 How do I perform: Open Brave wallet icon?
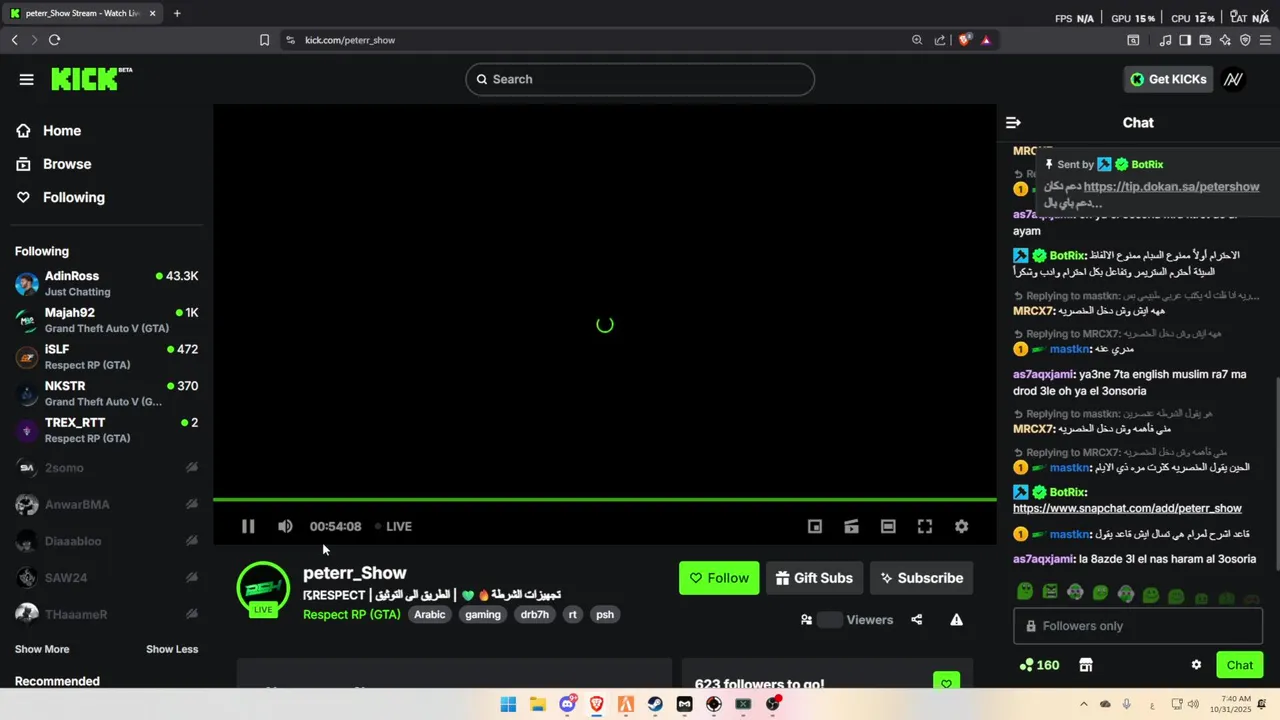(1205, 40)
